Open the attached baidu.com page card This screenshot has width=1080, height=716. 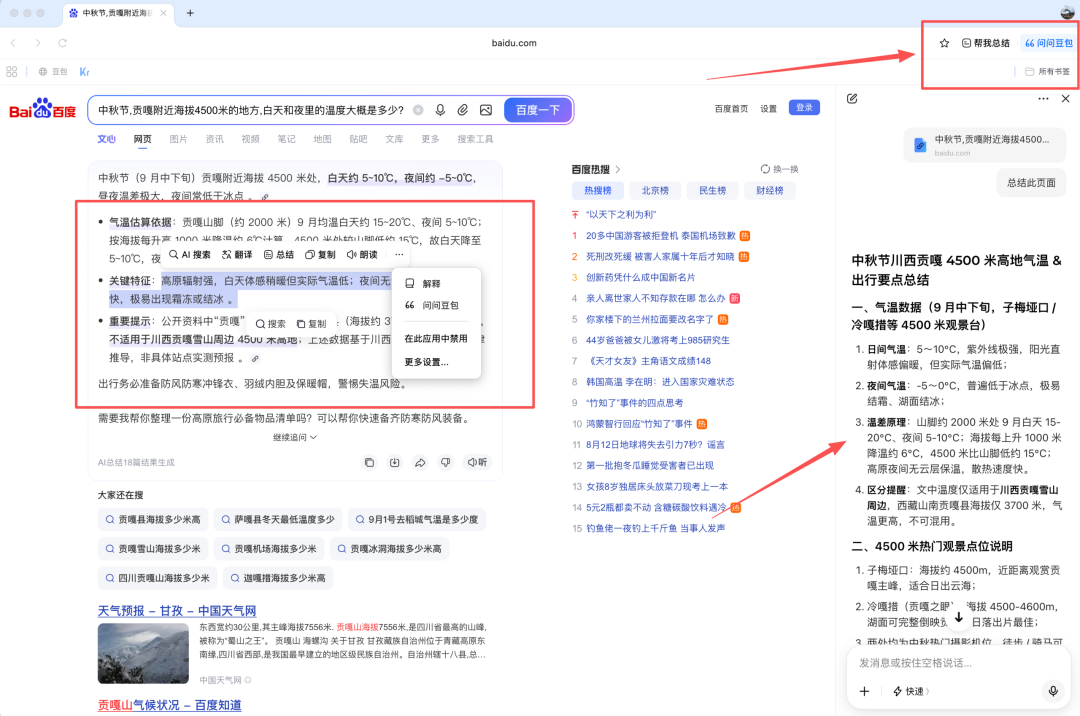[984, 145]
